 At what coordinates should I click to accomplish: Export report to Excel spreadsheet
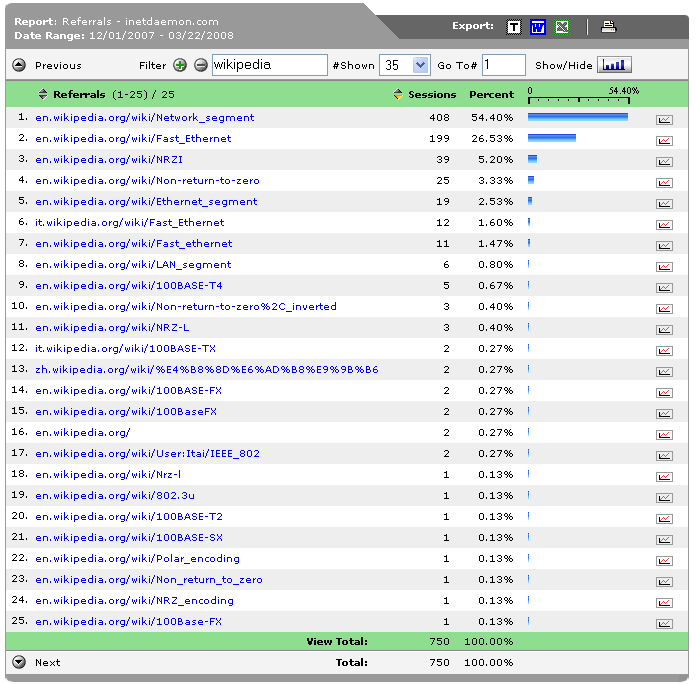(562, 27)
